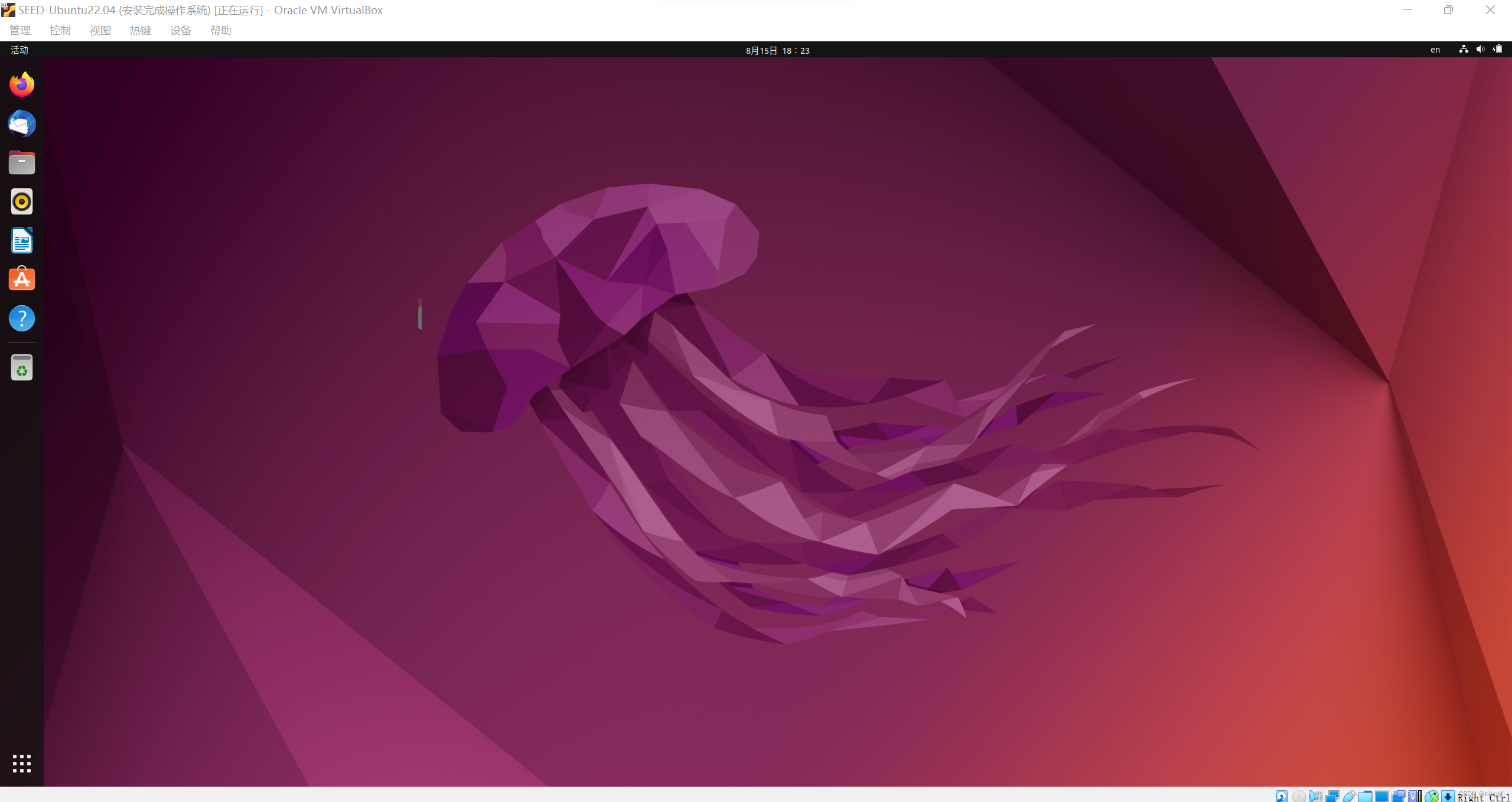Open the Help question-mark icon
The image size is (1512, 802).
point(22,319)
